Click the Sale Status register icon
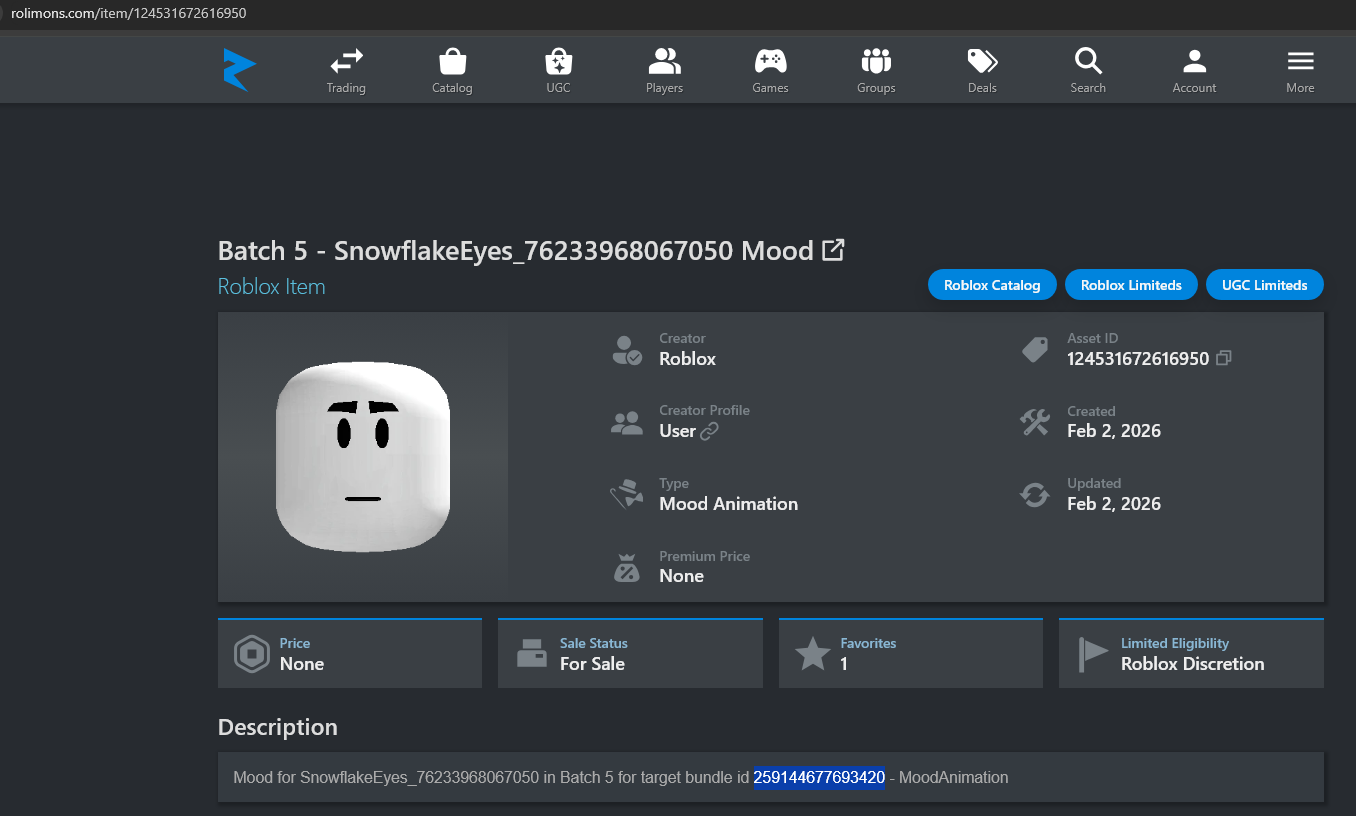 pos(532,654)
